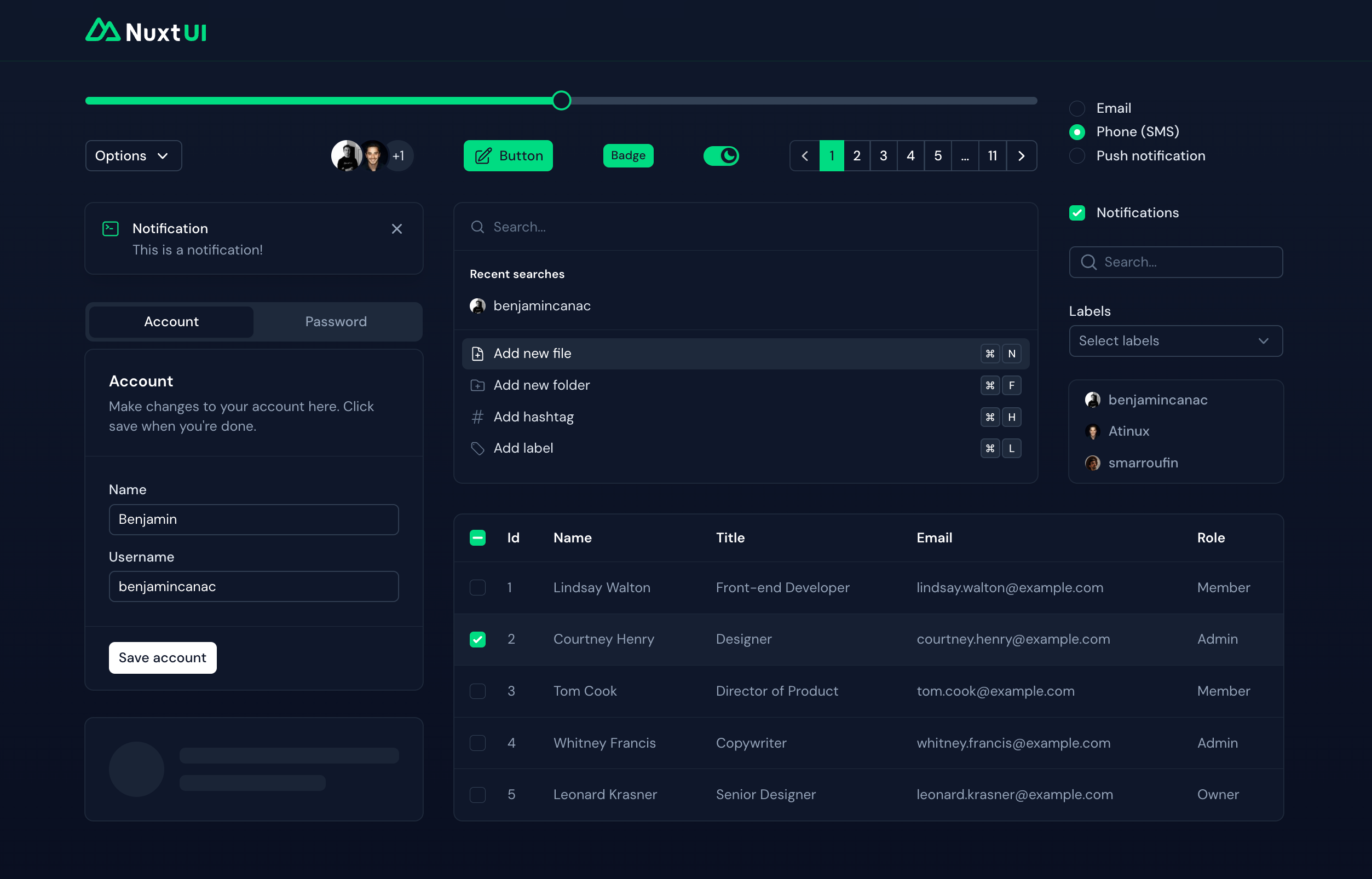Click the hashtag icon beside Add hashtag
Image resolution: width=1372 pixels, height=879 pixels.
pyautogui.click(x=477, y=417)
